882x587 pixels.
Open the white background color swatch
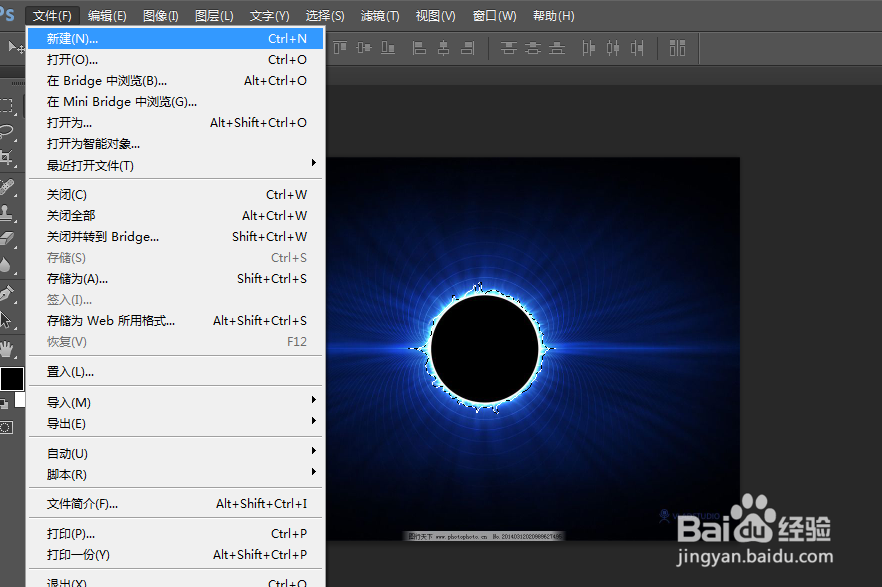(x=21, y=400)
